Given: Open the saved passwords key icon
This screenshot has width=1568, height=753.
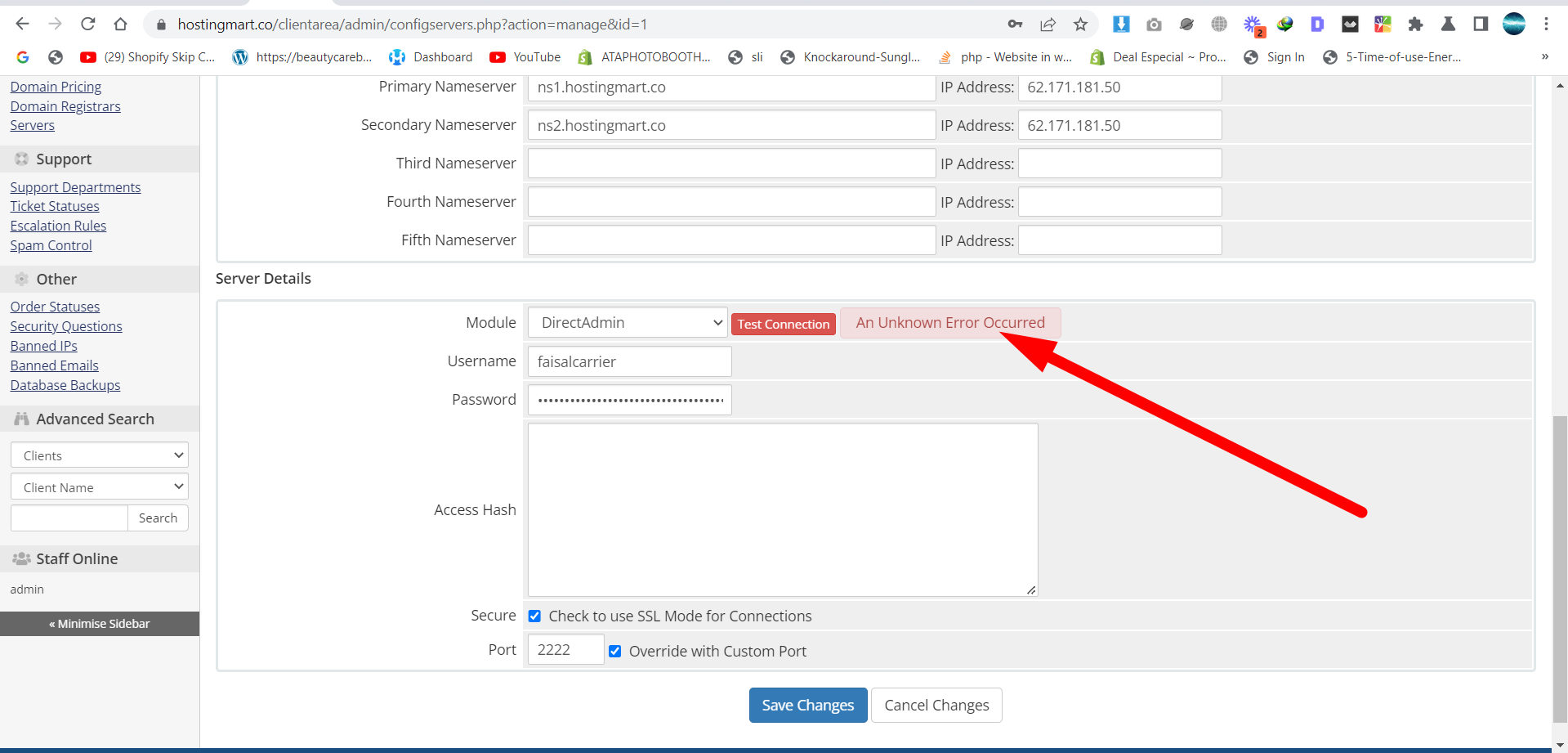Looking at the screenshot, I should click(1015, 25).
